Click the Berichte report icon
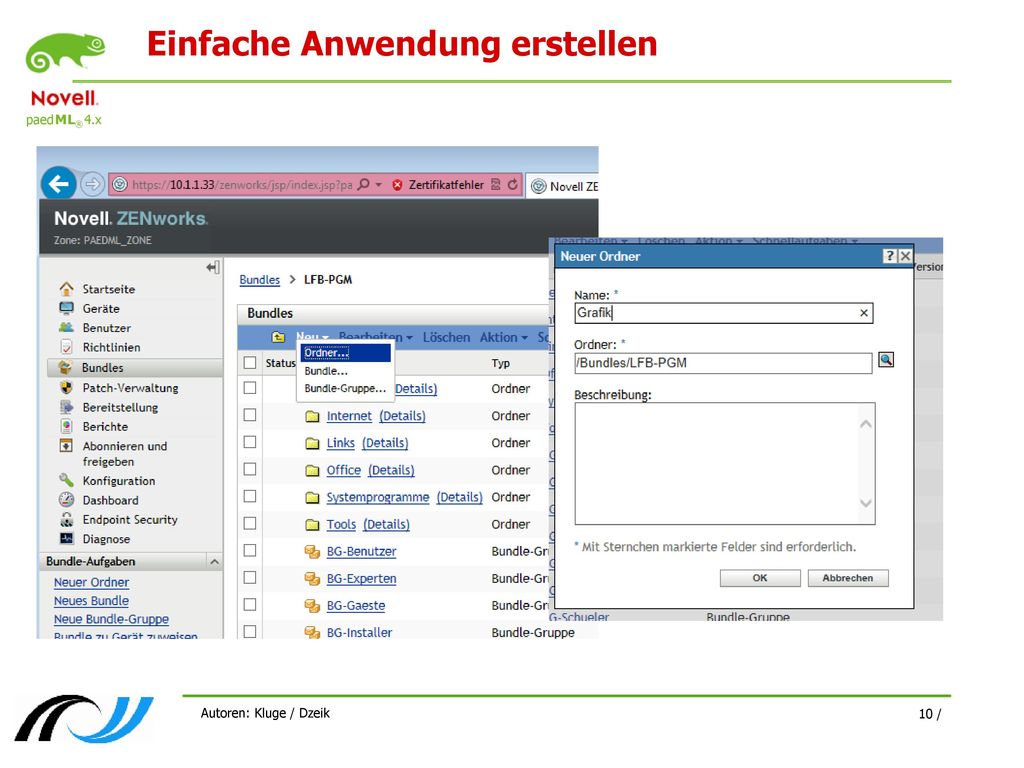 click(x=66, y=426)
